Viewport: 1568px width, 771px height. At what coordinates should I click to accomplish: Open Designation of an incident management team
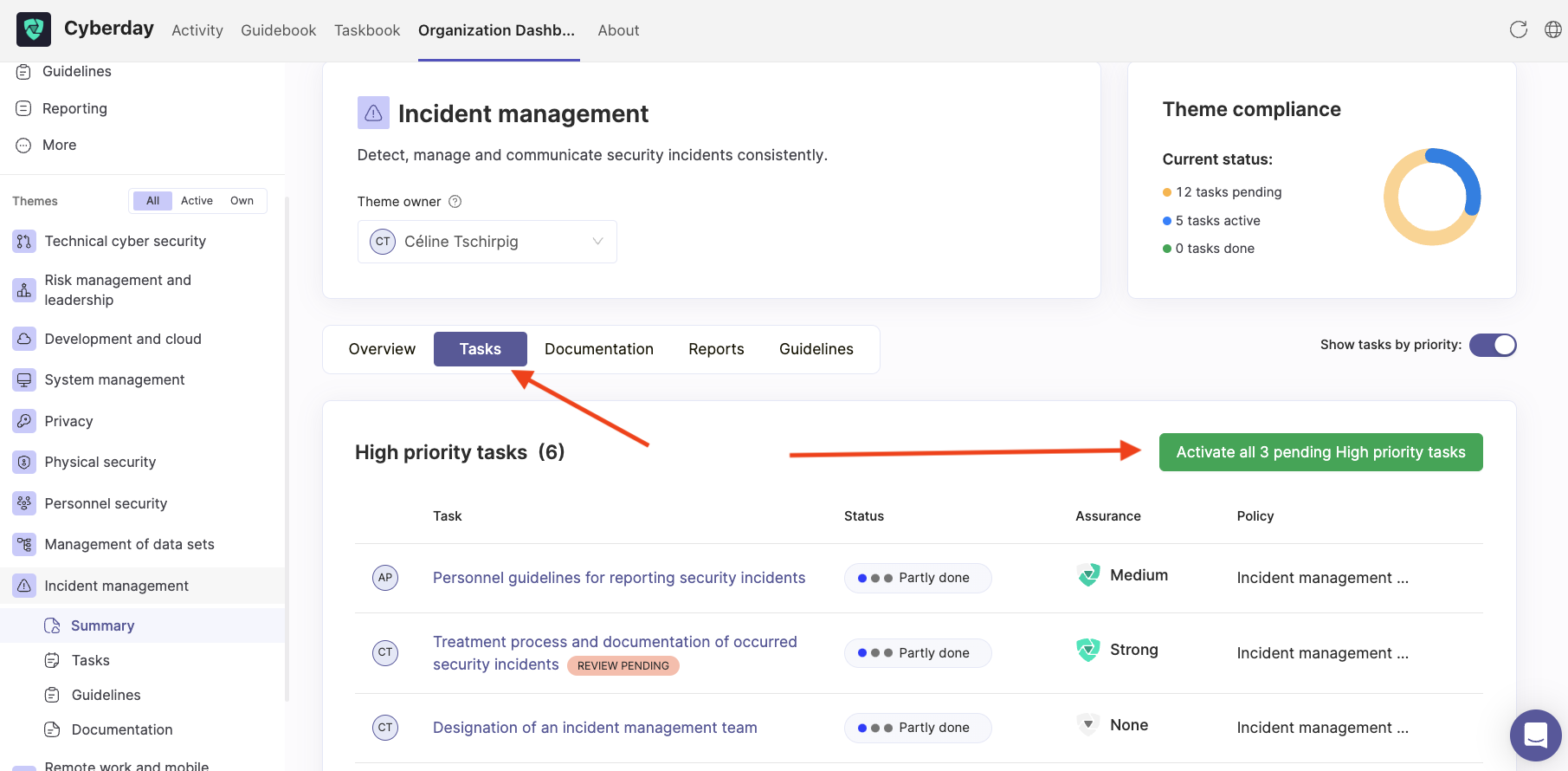pyautogui.click(x=595, y=728)
